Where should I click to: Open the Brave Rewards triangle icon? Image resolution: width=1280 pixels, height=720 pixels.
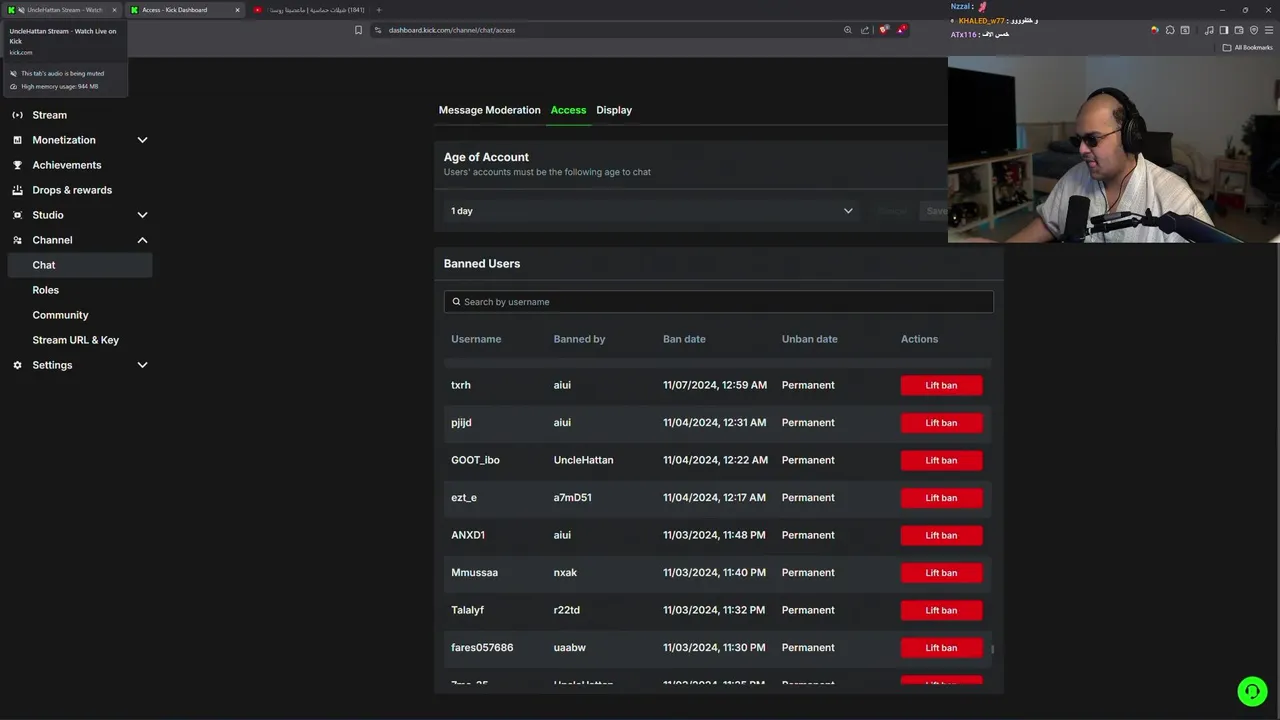tap(901, 30)
